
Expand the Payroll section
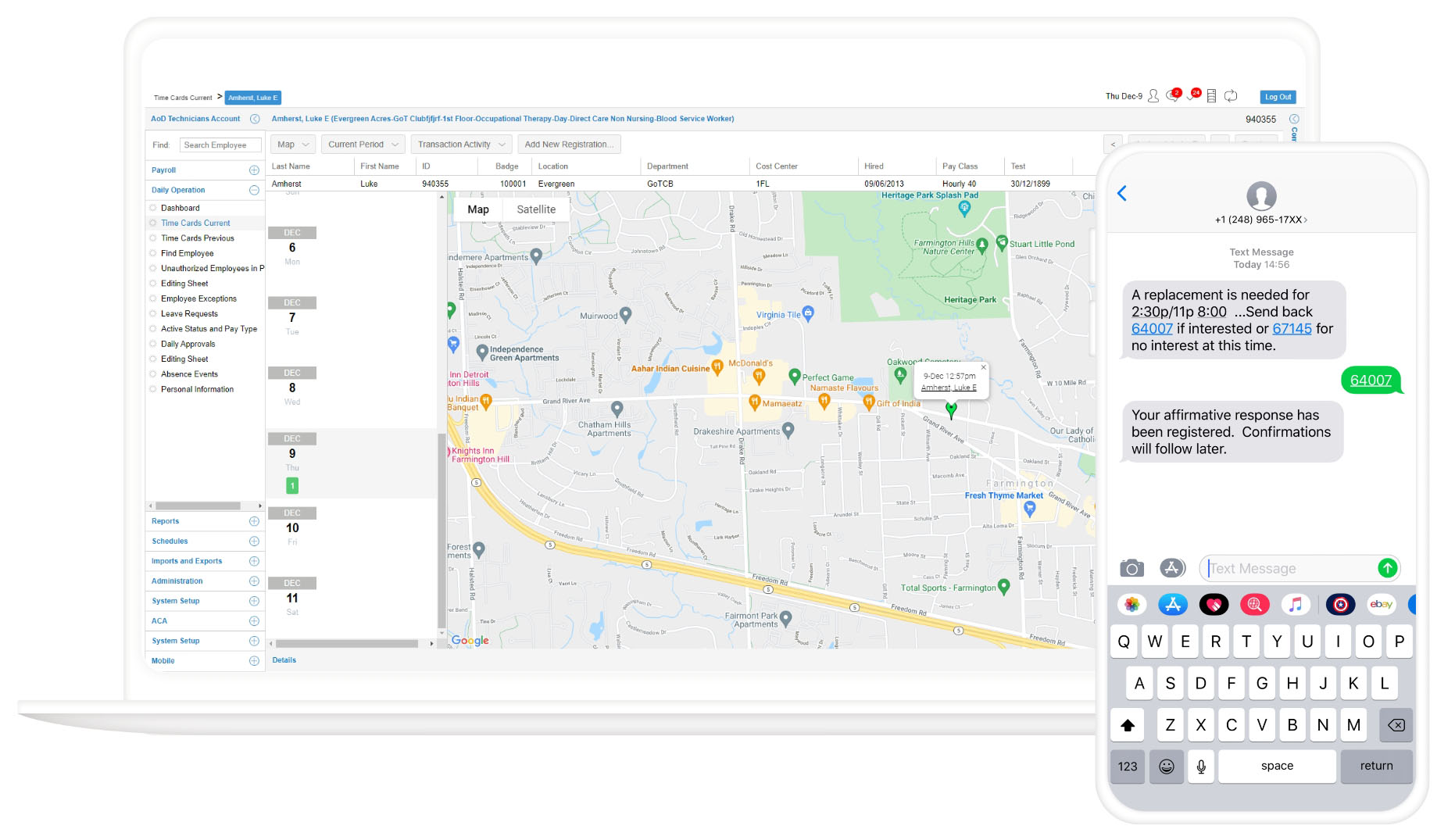tap(254, 170)
